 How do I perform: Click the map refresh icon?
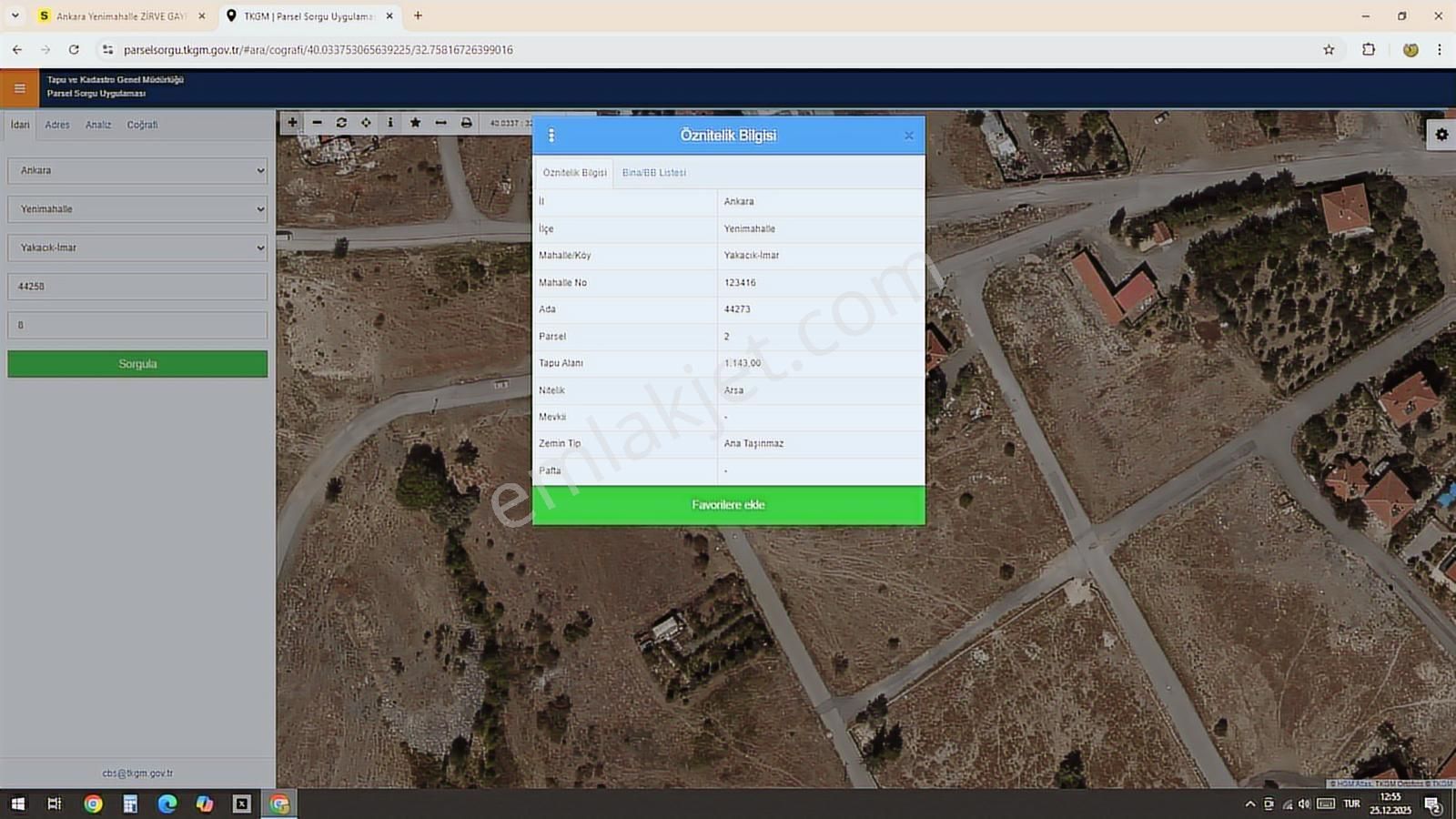pyautogui.click(x=341, y=123)
